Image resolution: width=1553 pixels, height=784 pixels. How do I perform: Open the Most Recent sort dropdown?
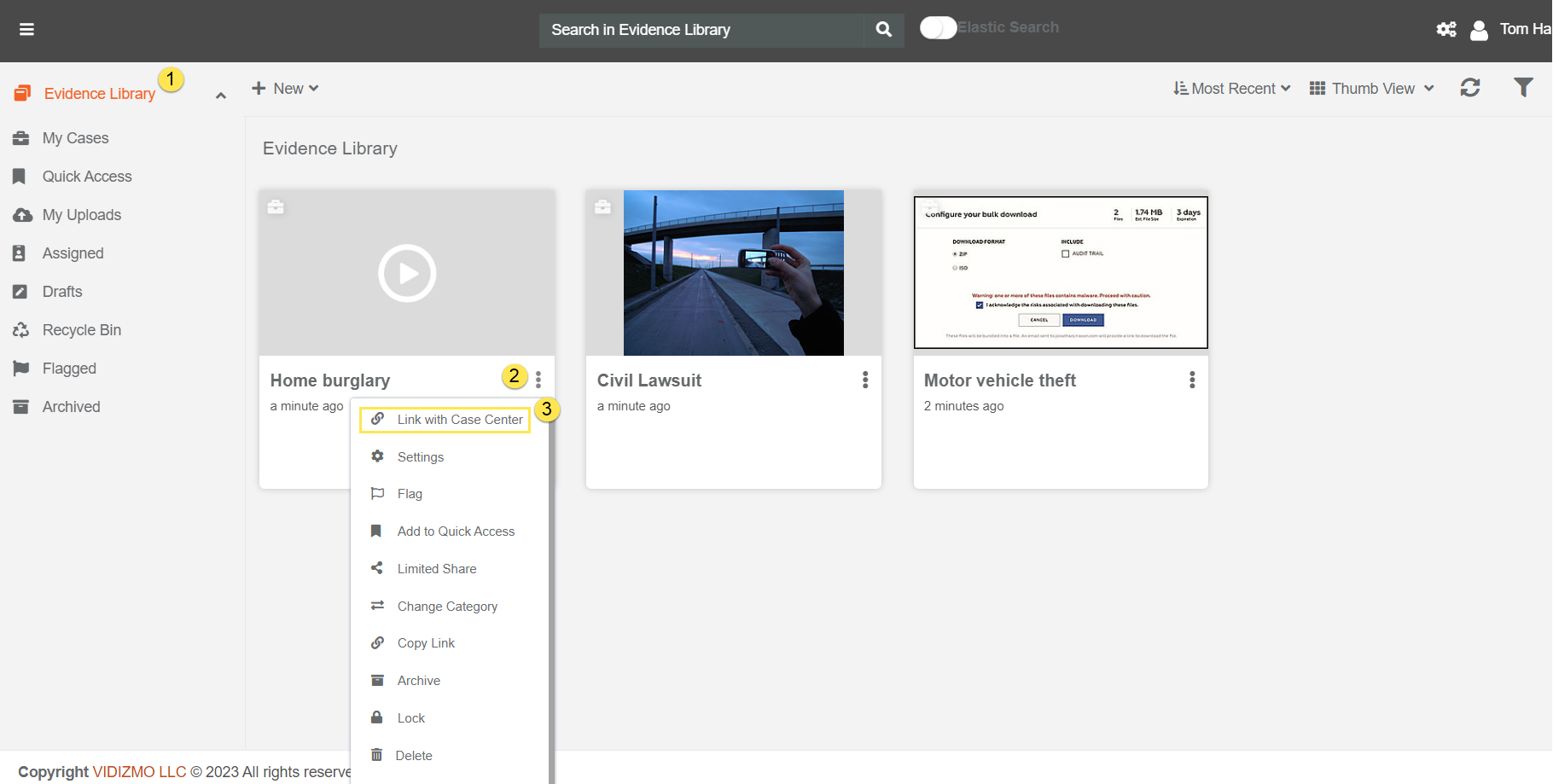coord(1231,89)
